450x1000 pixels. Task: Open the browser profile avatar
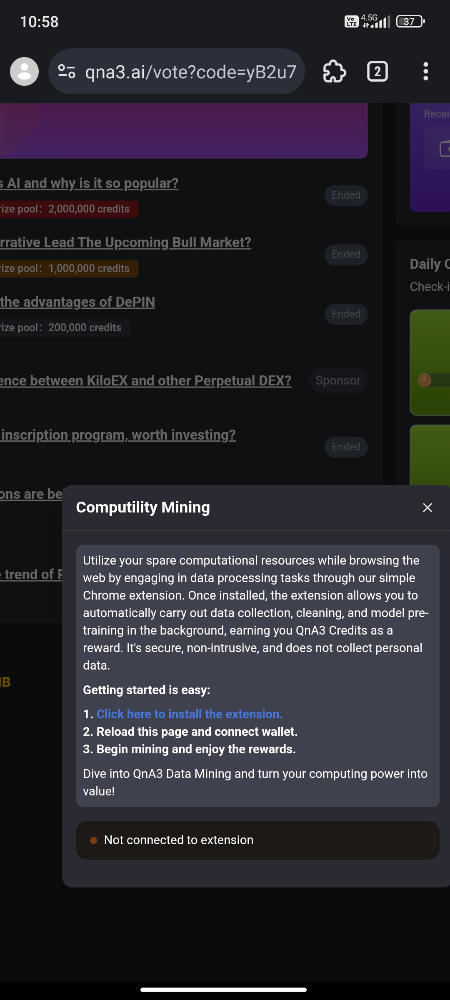24,71
